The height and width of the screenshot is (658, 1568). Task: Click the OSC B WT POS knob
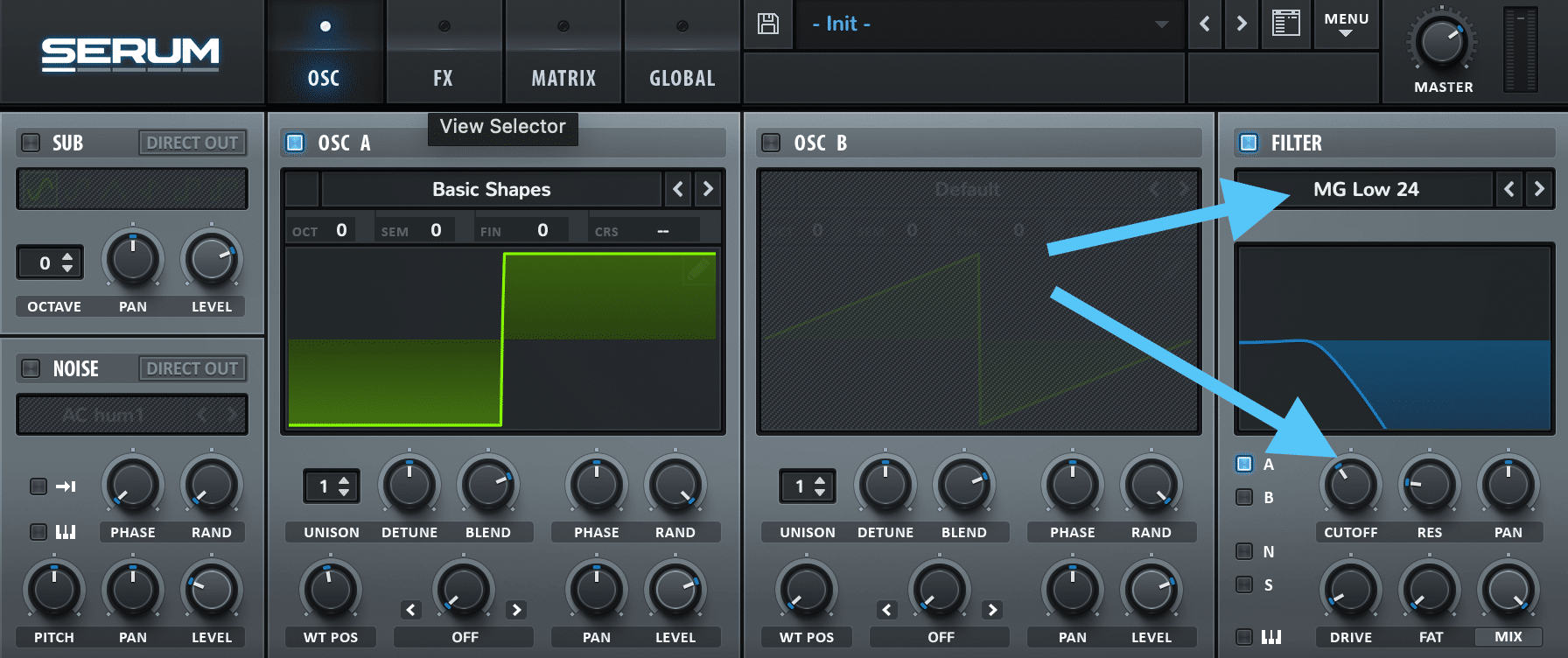(x=807, y=591)
